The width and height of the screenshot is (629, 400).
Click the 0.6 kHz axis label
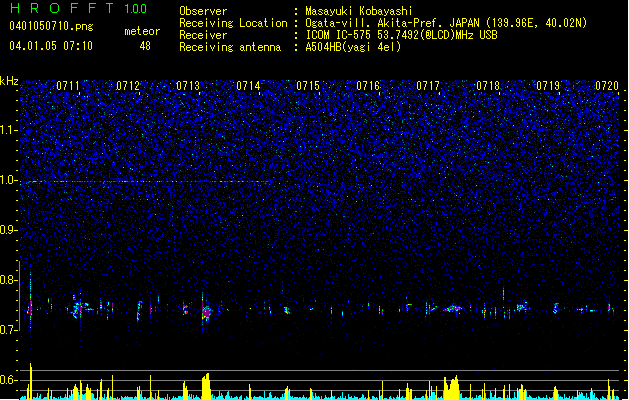tap(9, 380)
